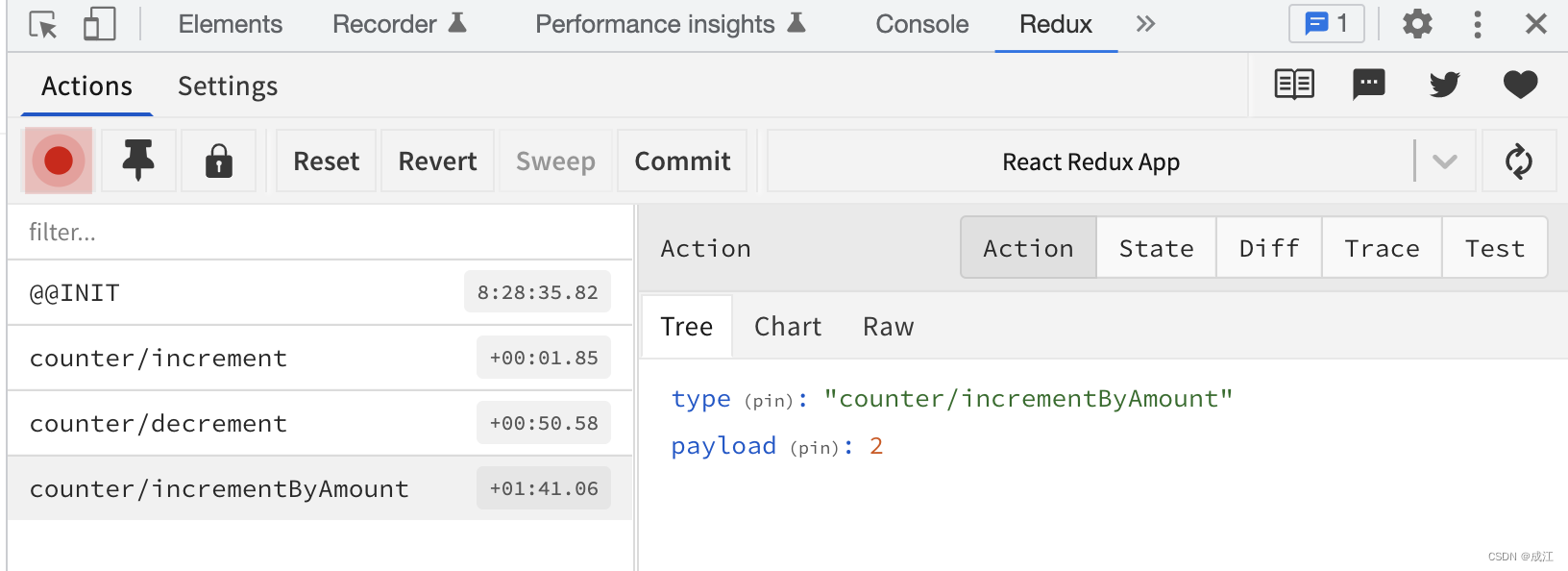Select the Tree view tab
This screenshot has height=571, width=1568.
[687, 327]
